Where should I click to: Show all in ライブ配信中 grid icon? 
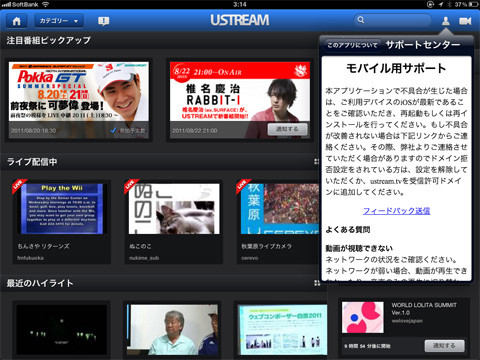click(x=317, y=162)
